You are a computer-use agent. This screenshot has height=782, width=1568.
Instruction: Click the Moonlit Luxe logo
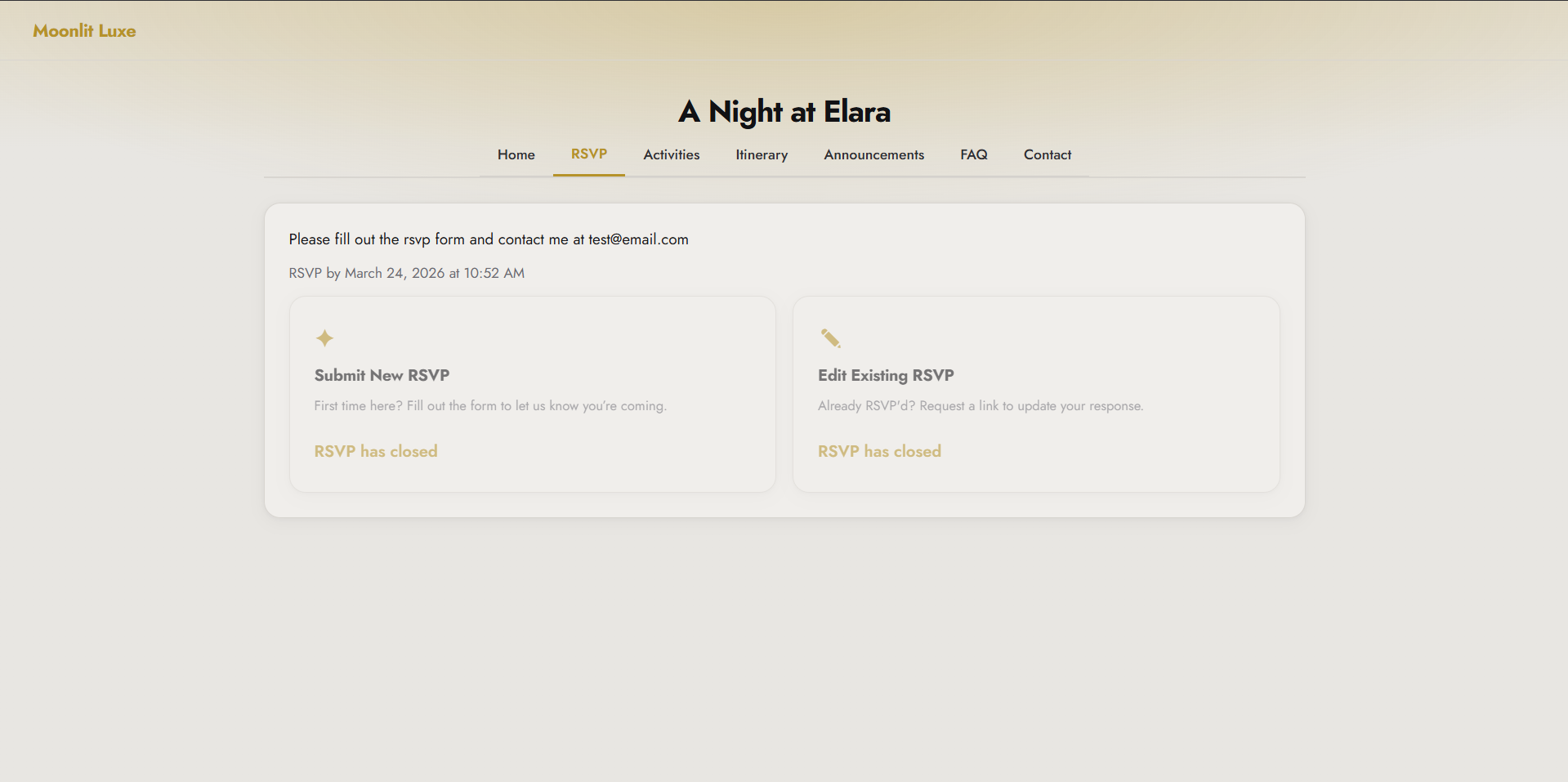[84, 31]
